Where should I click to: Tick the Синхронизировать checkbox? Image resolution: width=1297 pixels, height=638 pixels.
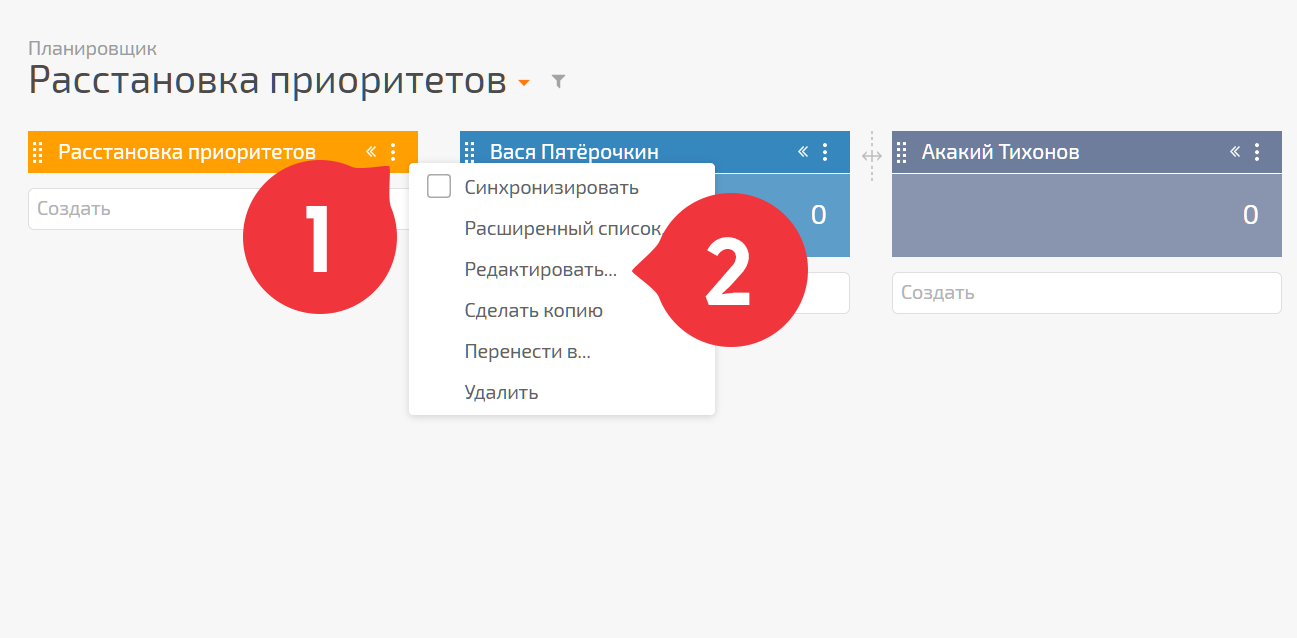click(439, 186)
